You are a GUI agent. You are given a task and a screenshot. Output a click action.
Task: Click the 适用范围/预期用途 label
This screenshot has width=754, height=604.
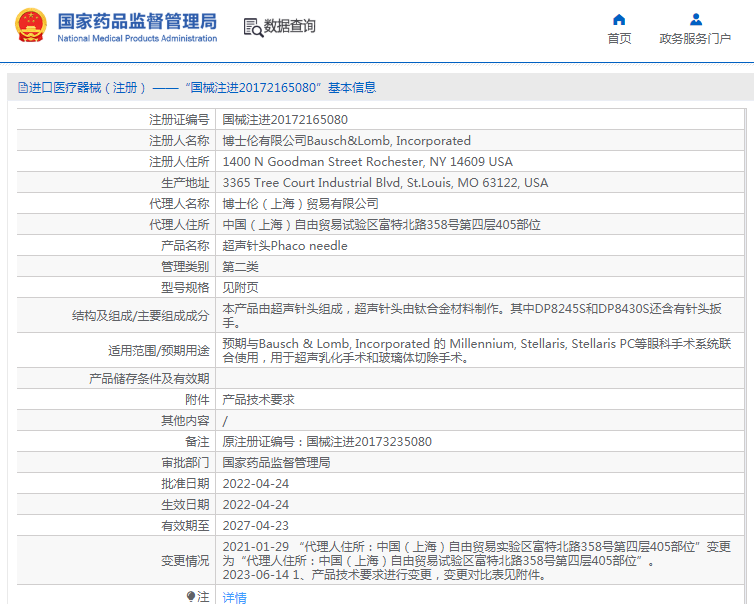coord(158,351)
